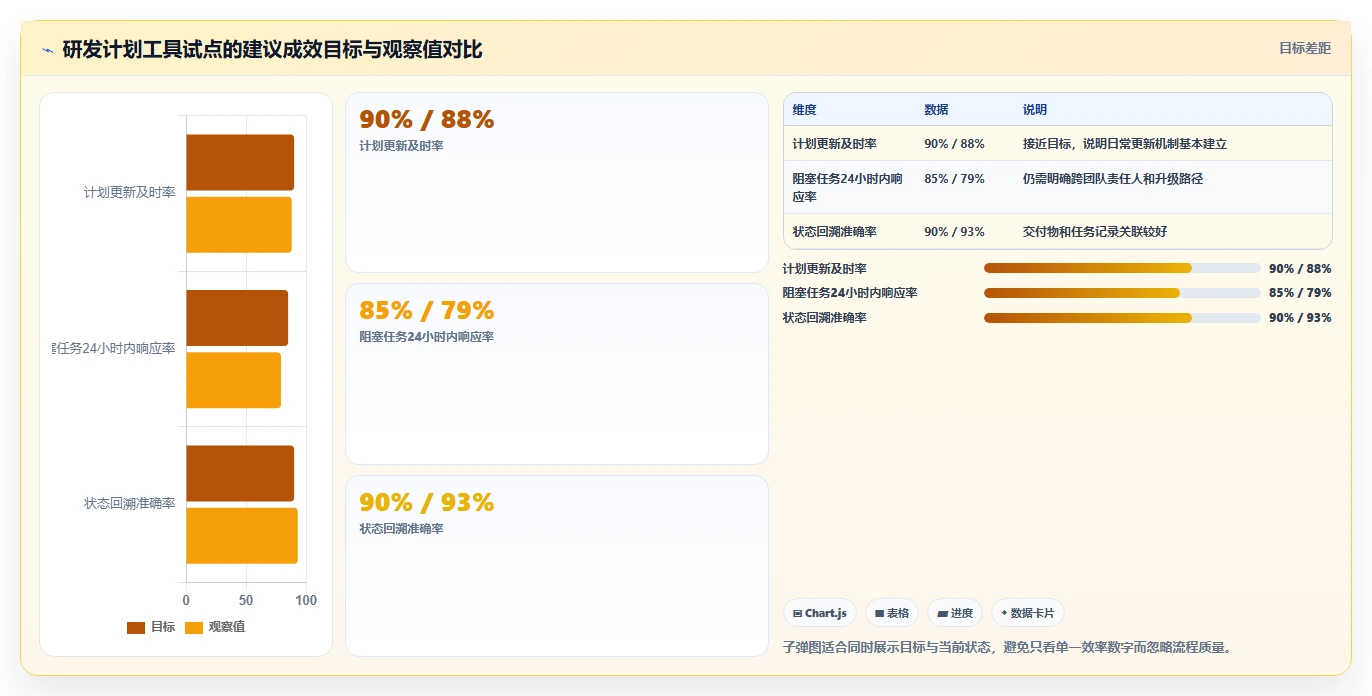The image size is (1372, 696).
Task: Select the 85% / 79% data card
Action: click(557, 374)
